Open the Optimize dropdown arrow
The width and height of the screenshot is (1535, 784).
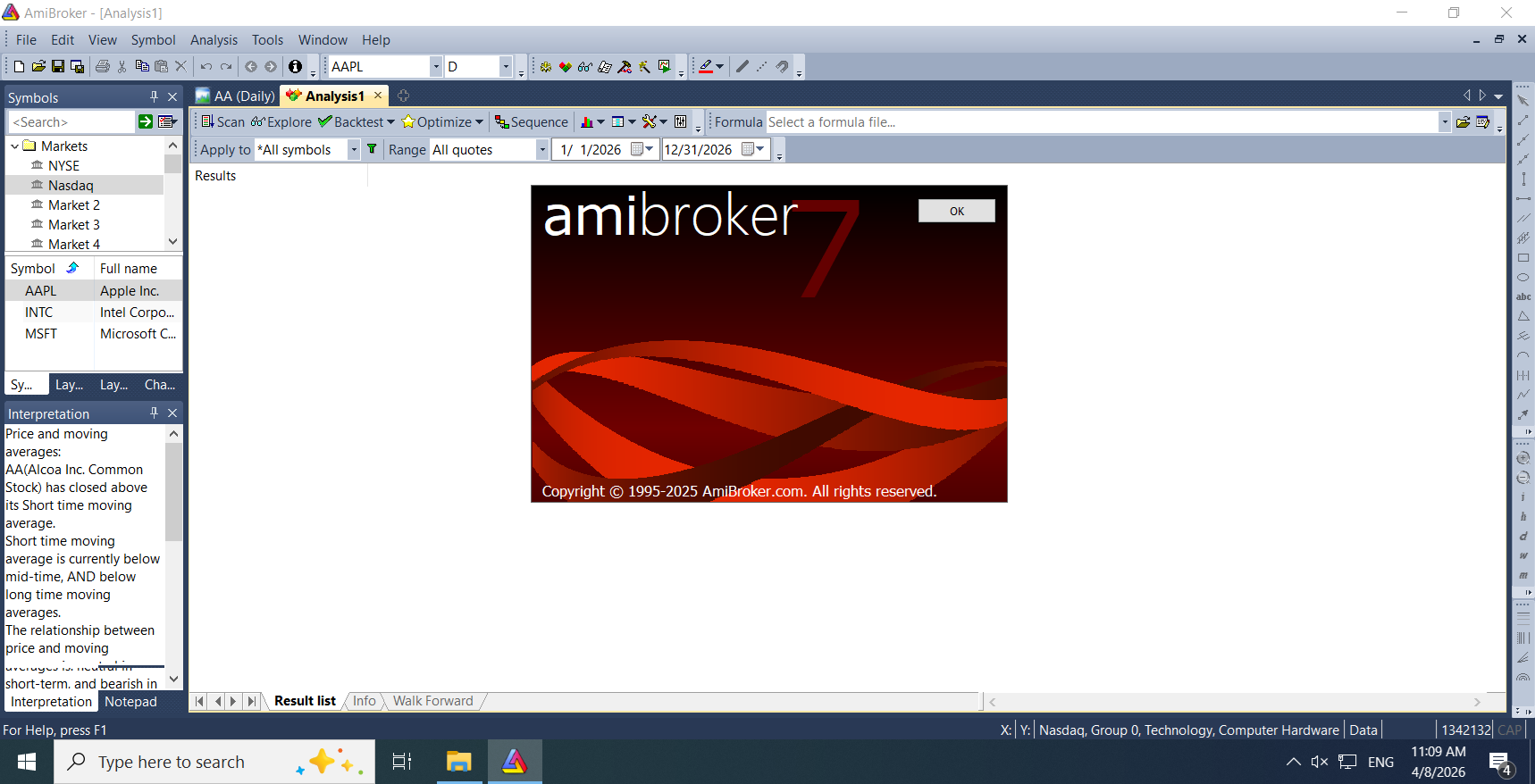479,122
